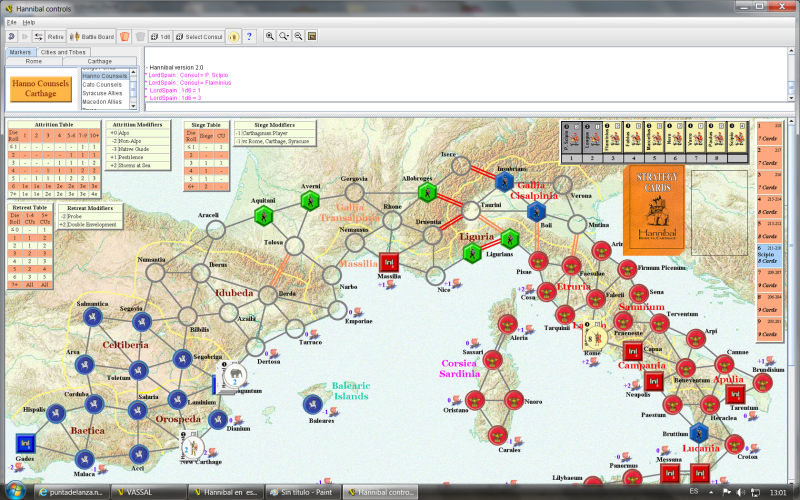This screenshot has height=500, width=800.
Task: Click the empty Taurini space circle
Action: [x=470, y=210]
